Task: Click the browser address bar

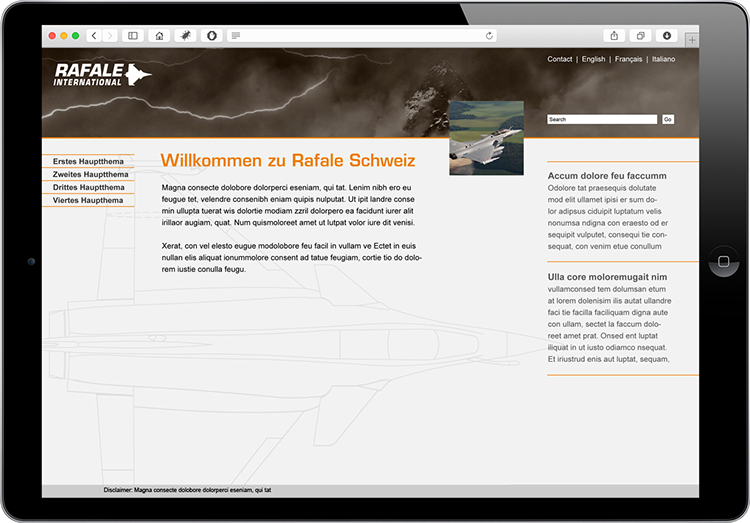Action: coord(362,35)
